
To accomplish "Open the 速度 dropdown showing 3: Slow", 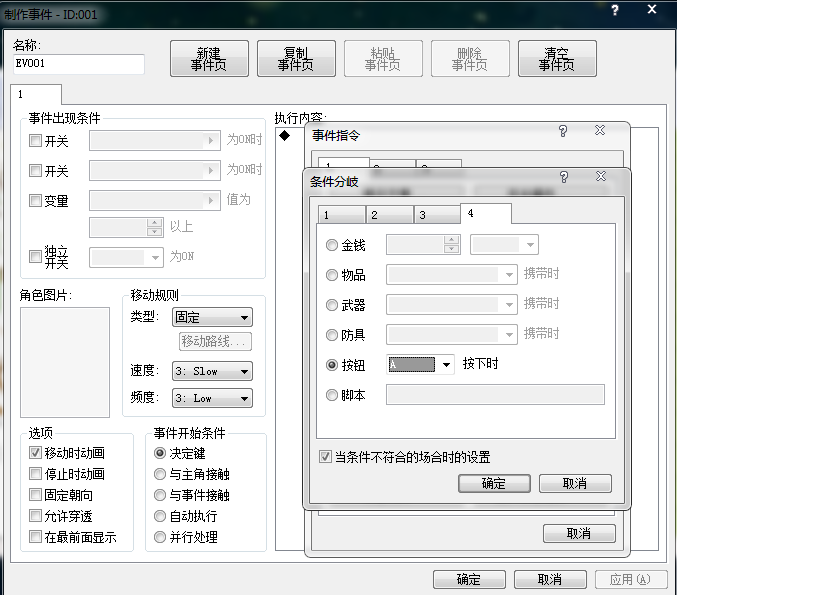I will (212, 371).
